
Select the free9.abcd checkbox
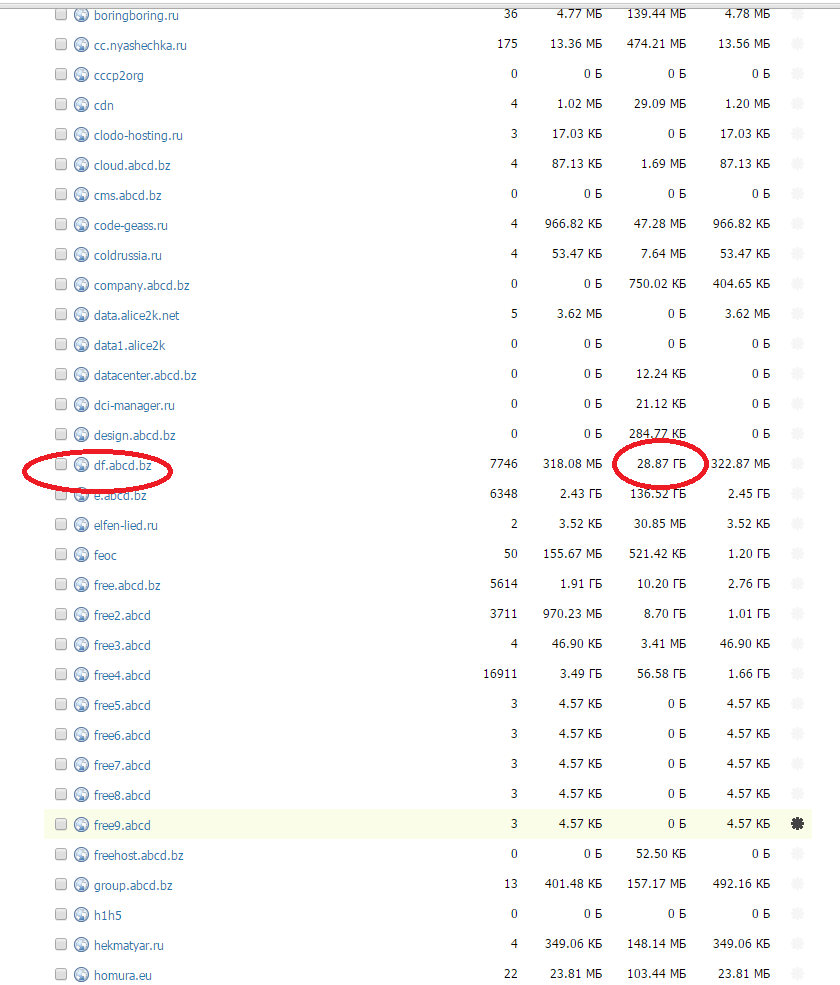pyautogui.click(x=61, y=825)
